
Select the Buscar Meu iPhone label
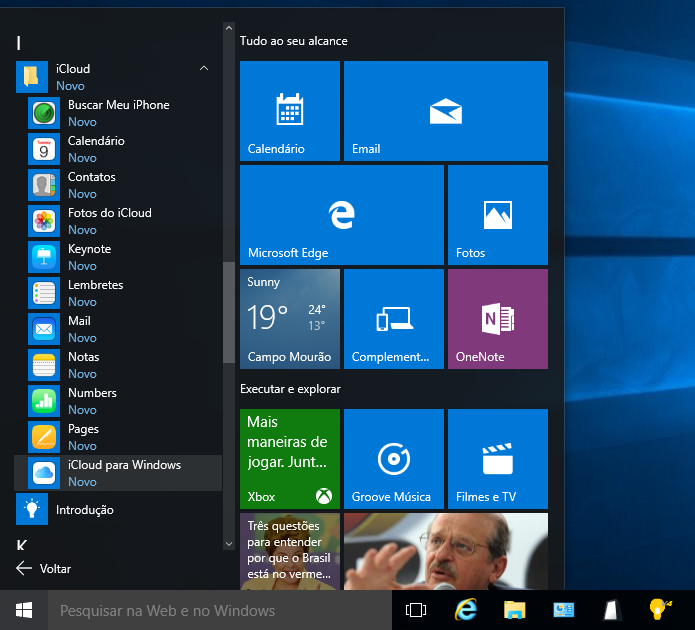(119, 105)
